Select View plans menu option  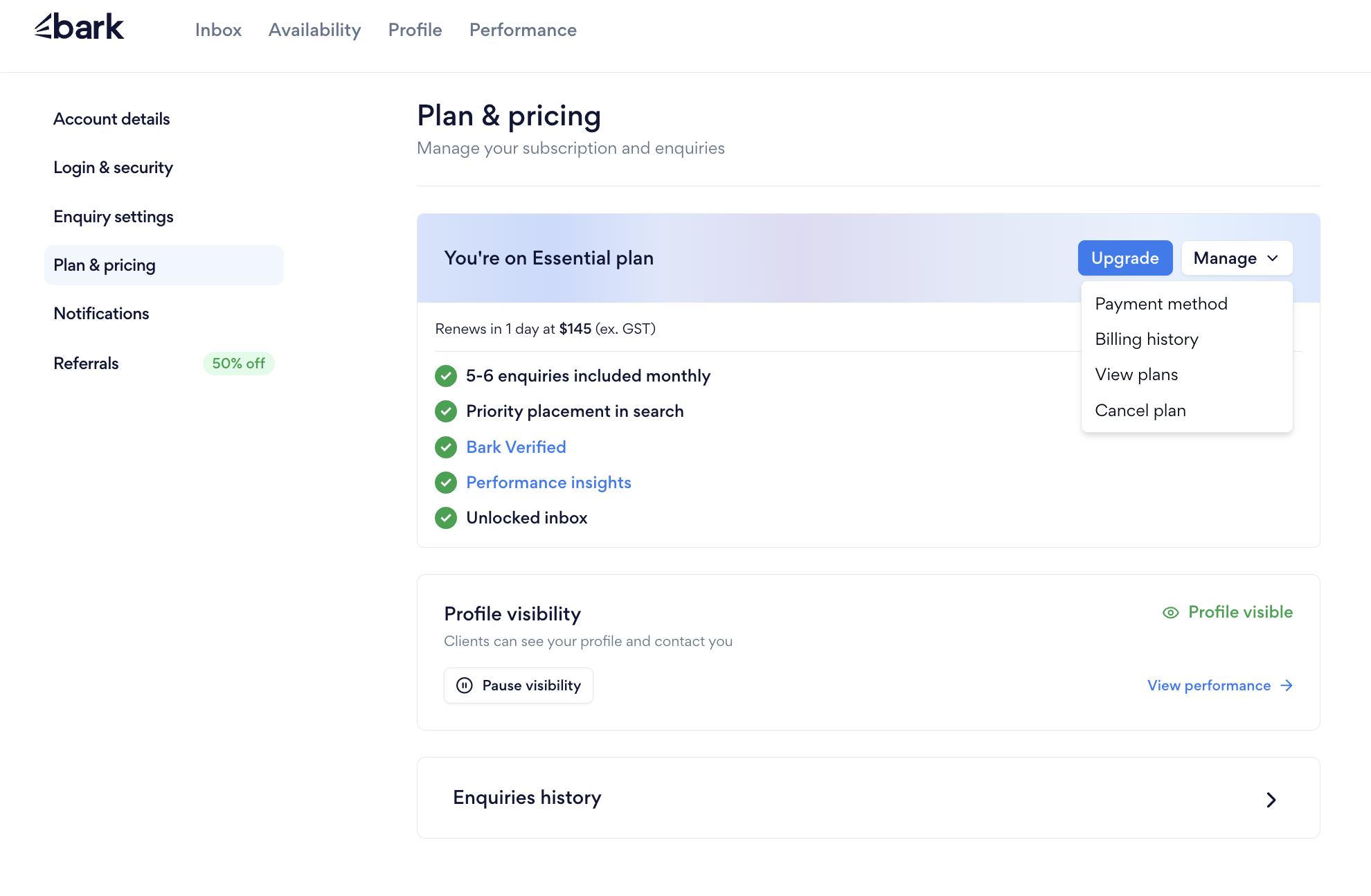coord(1187,375)
